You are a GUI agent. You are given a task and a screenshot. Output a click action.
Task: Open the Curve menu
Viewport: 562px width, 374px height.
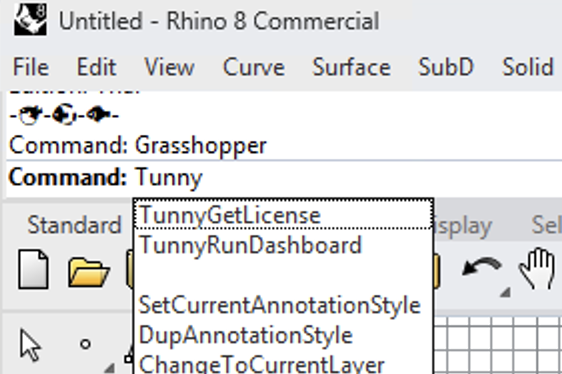coord(254,67)
